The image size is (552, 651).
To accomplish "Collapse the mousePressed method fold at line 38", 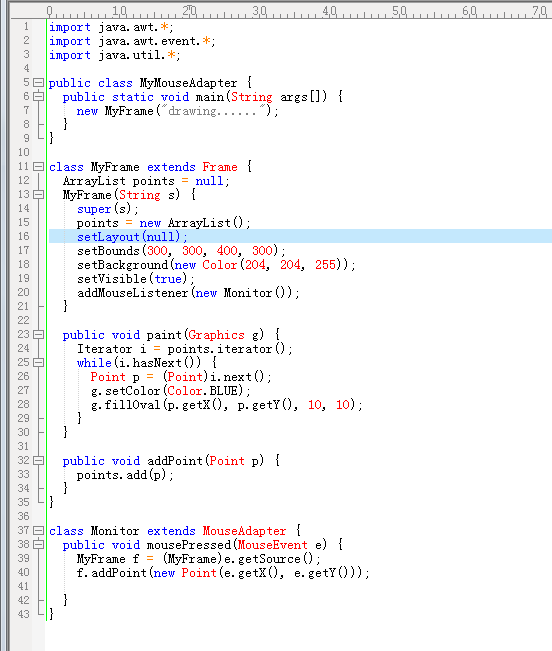I will pyautogui.click(x=38, y=545).
